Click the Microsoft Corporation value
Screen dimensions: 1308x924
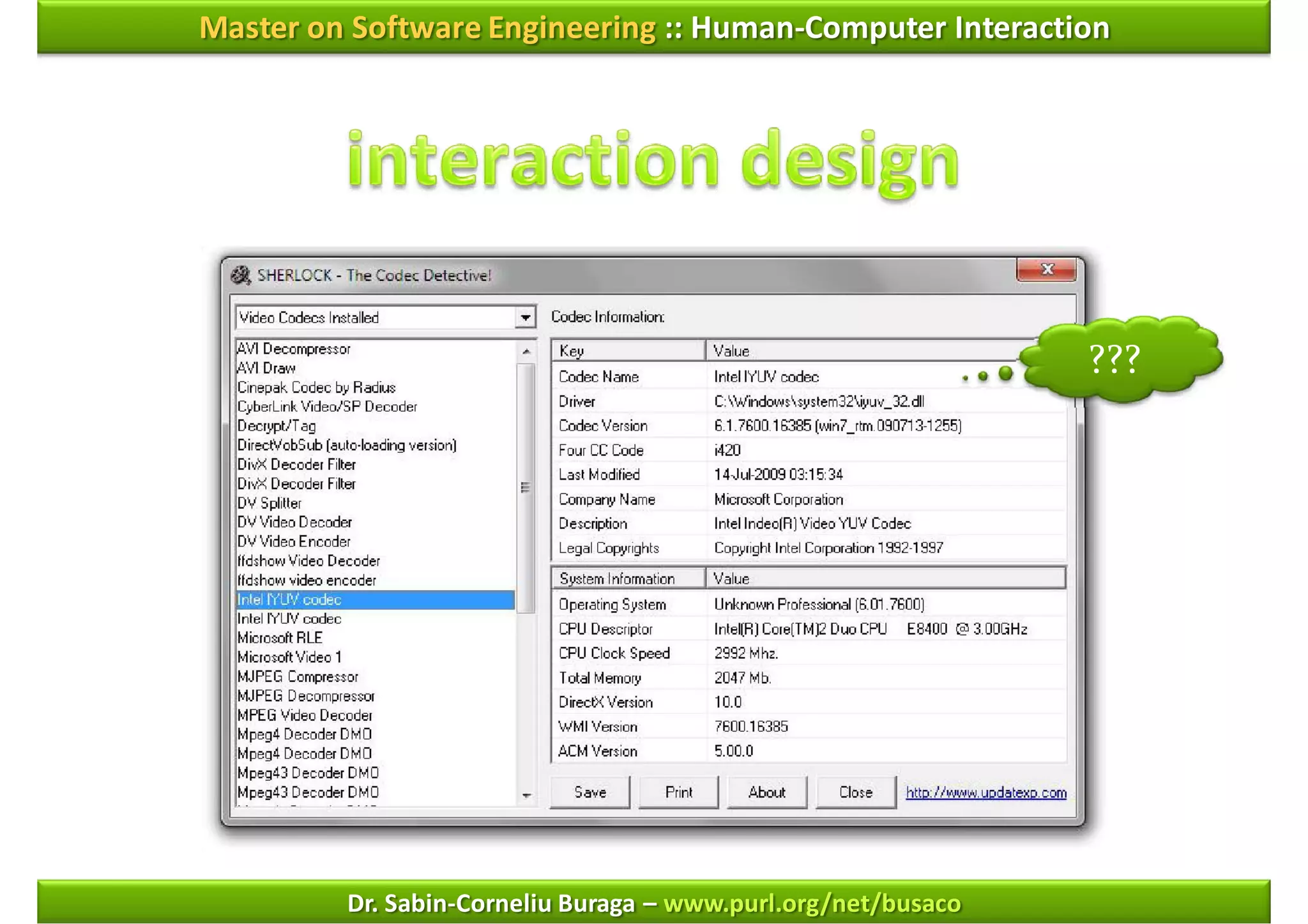click(x=779, y=499)
